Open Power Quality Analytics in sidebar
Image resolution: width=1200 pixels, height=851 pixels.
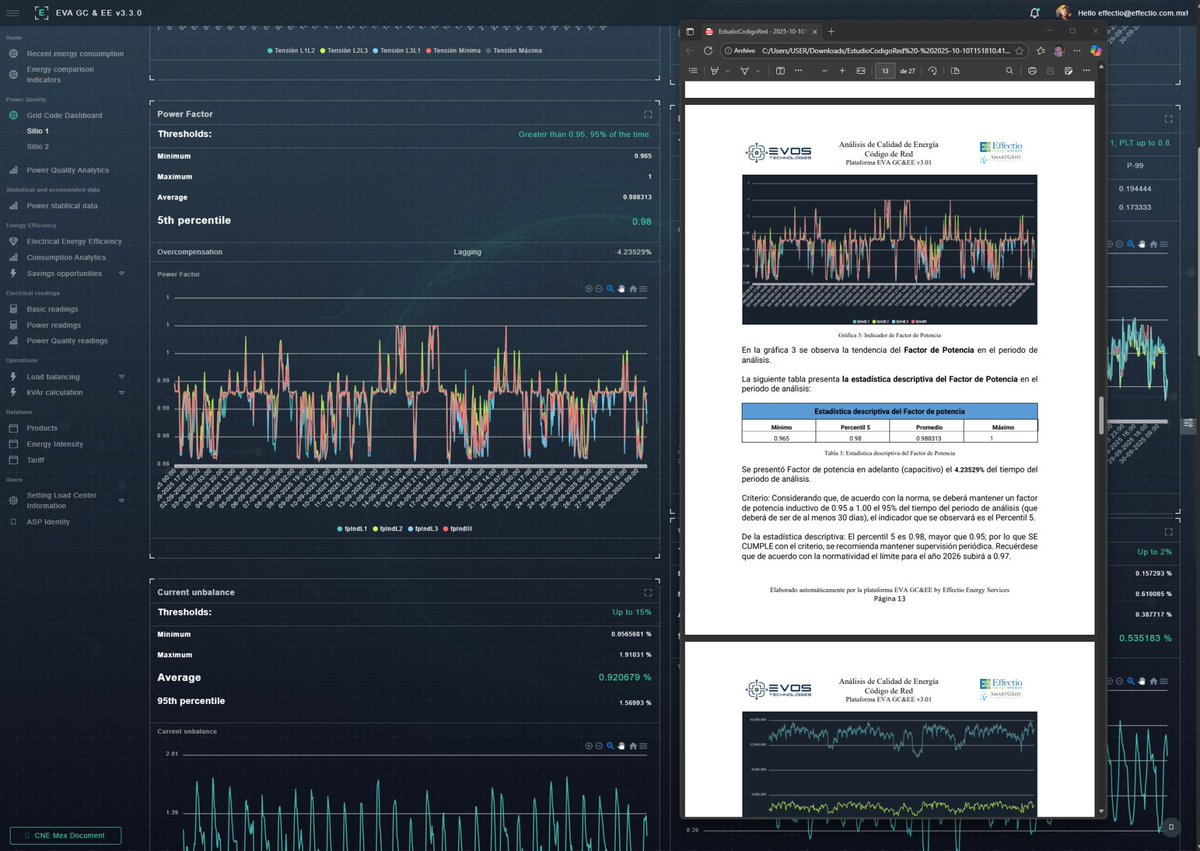tap(67, 170)
